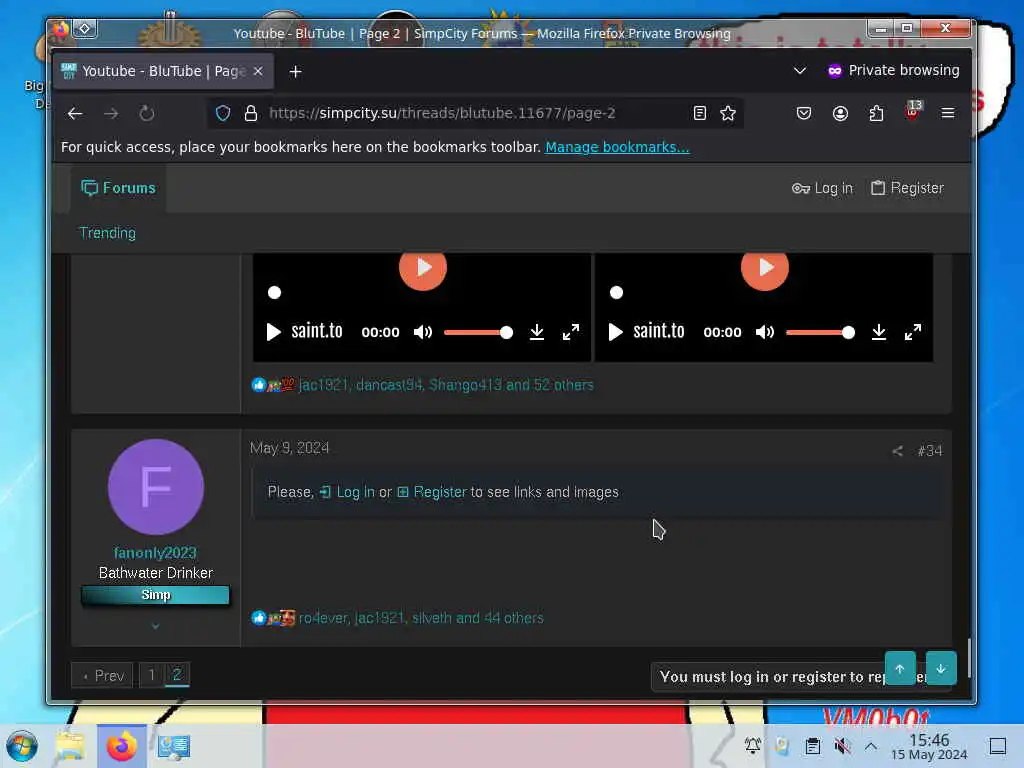Enter fullscreen on the right video
Viewport: 1024px width, 768px height.
point(913,332)
